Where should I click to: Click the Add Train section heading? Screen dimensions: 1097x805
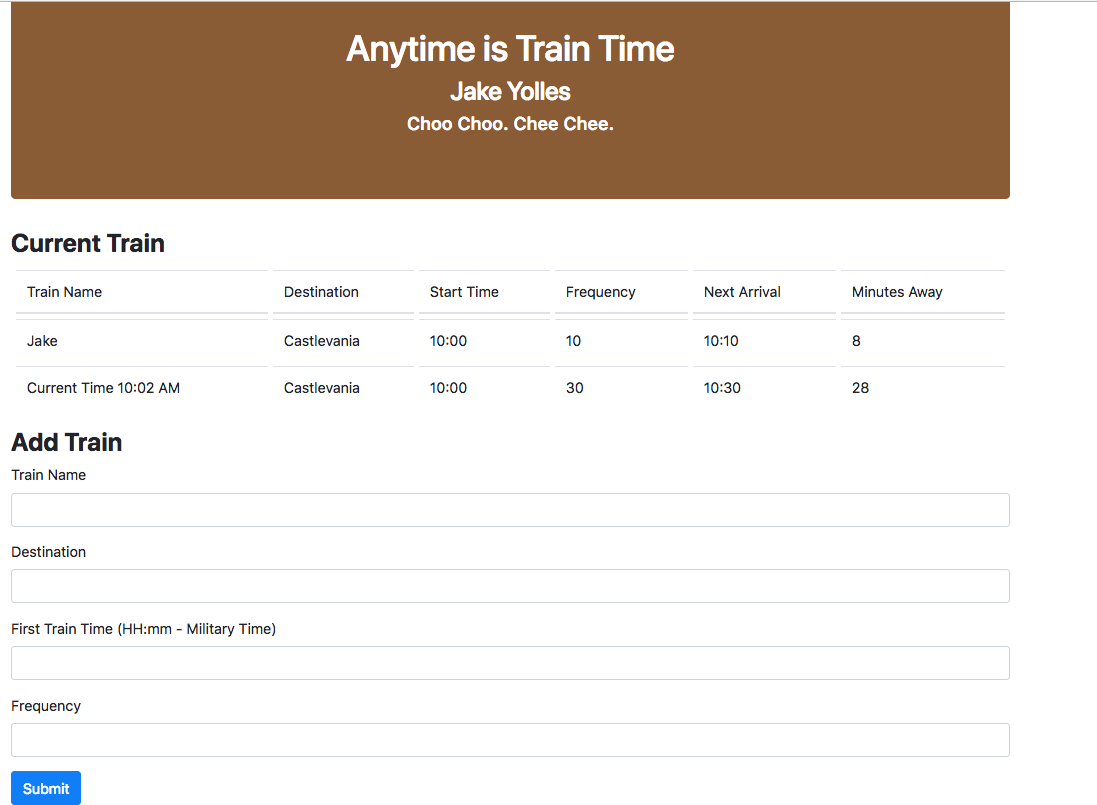coord(66,442)
